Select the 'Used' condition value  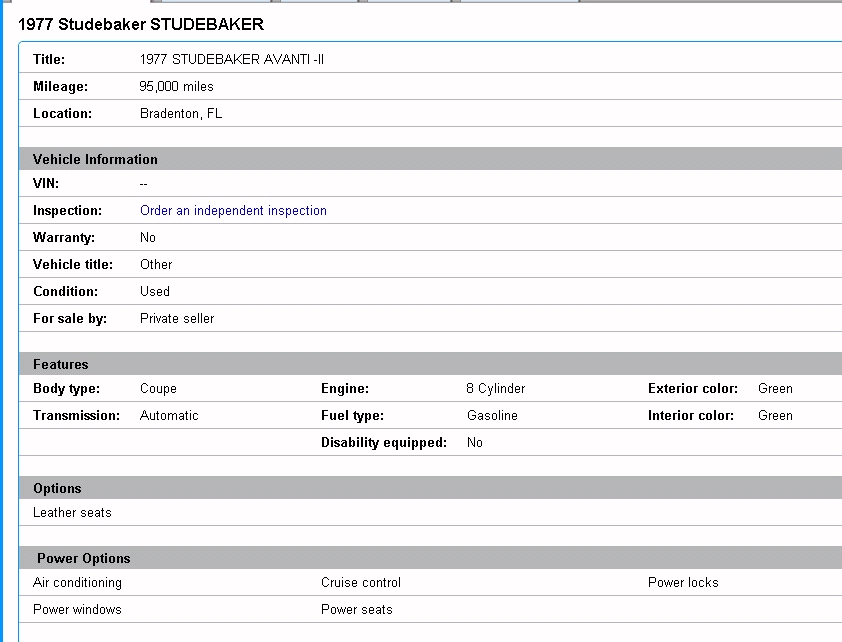tap(155, 291)
